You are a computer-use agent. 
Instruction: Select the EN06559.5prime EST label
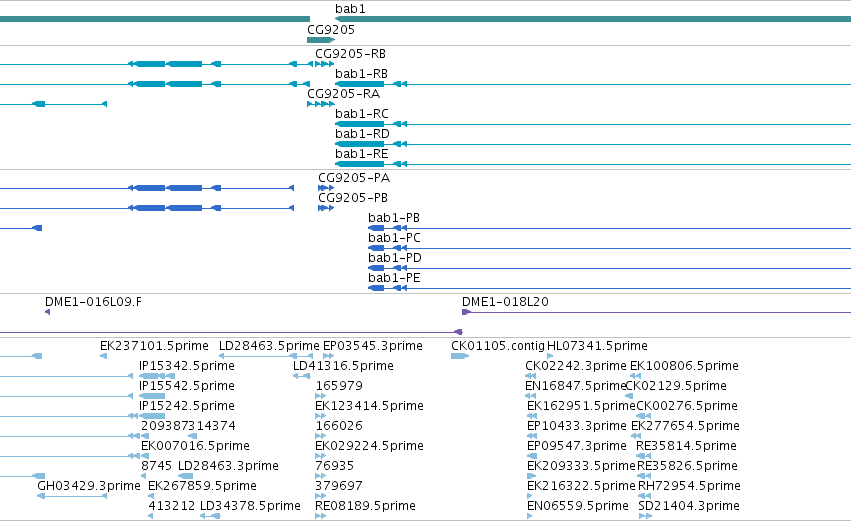pyautogui.click(x=577, y=506)
